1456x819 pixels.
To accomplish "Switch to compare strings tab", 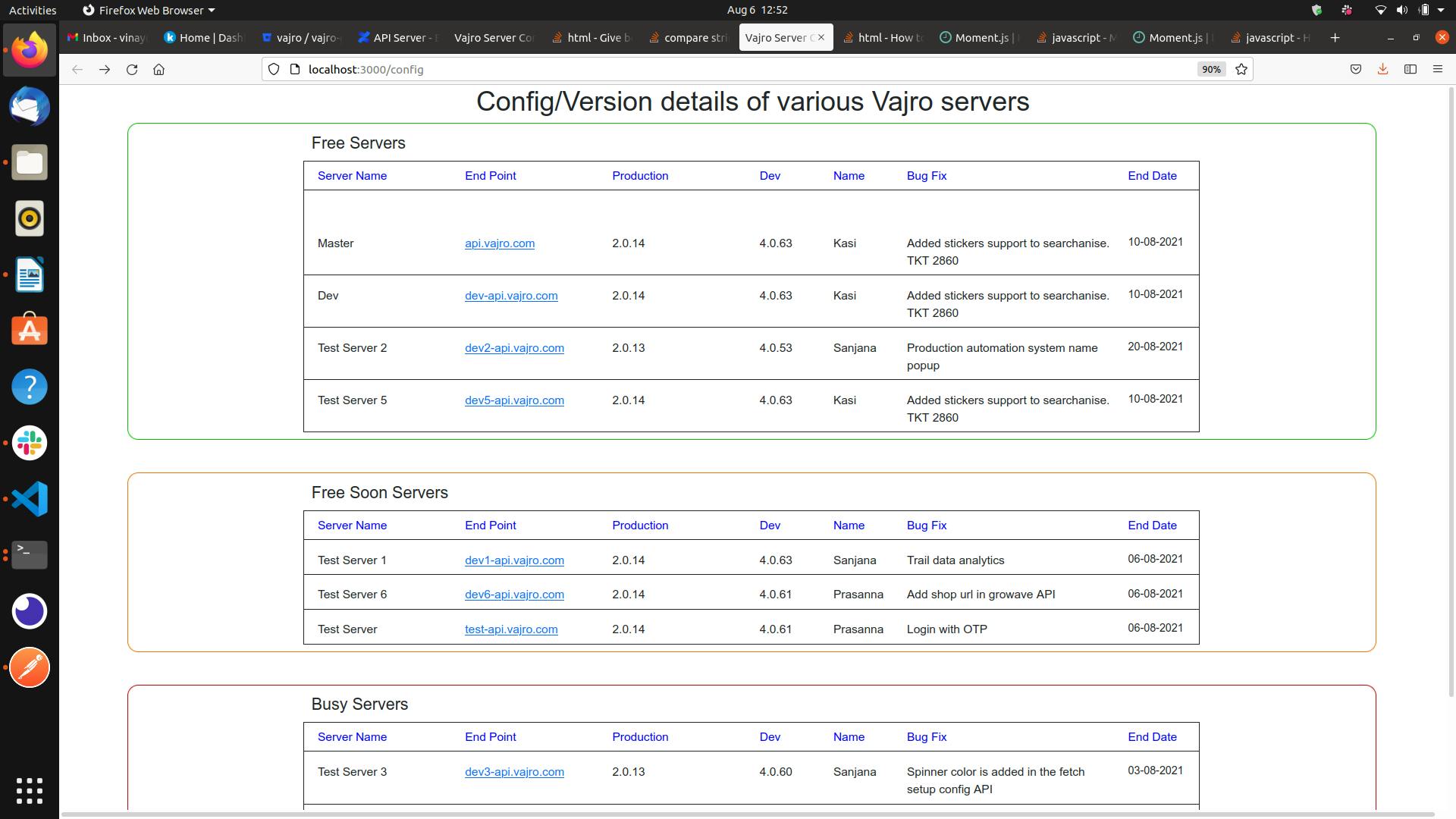I will pyautogui.click(x=689, y=37).
